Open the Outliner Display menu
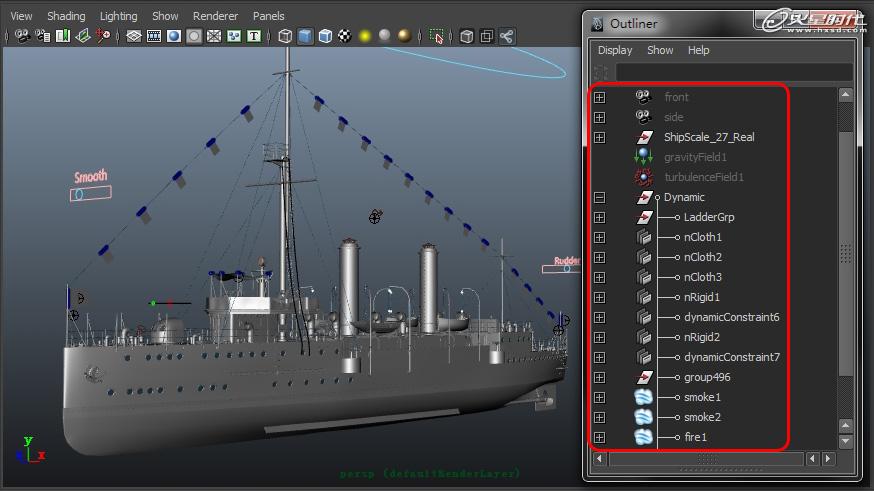Screen dimensions: 874x491 615,50
